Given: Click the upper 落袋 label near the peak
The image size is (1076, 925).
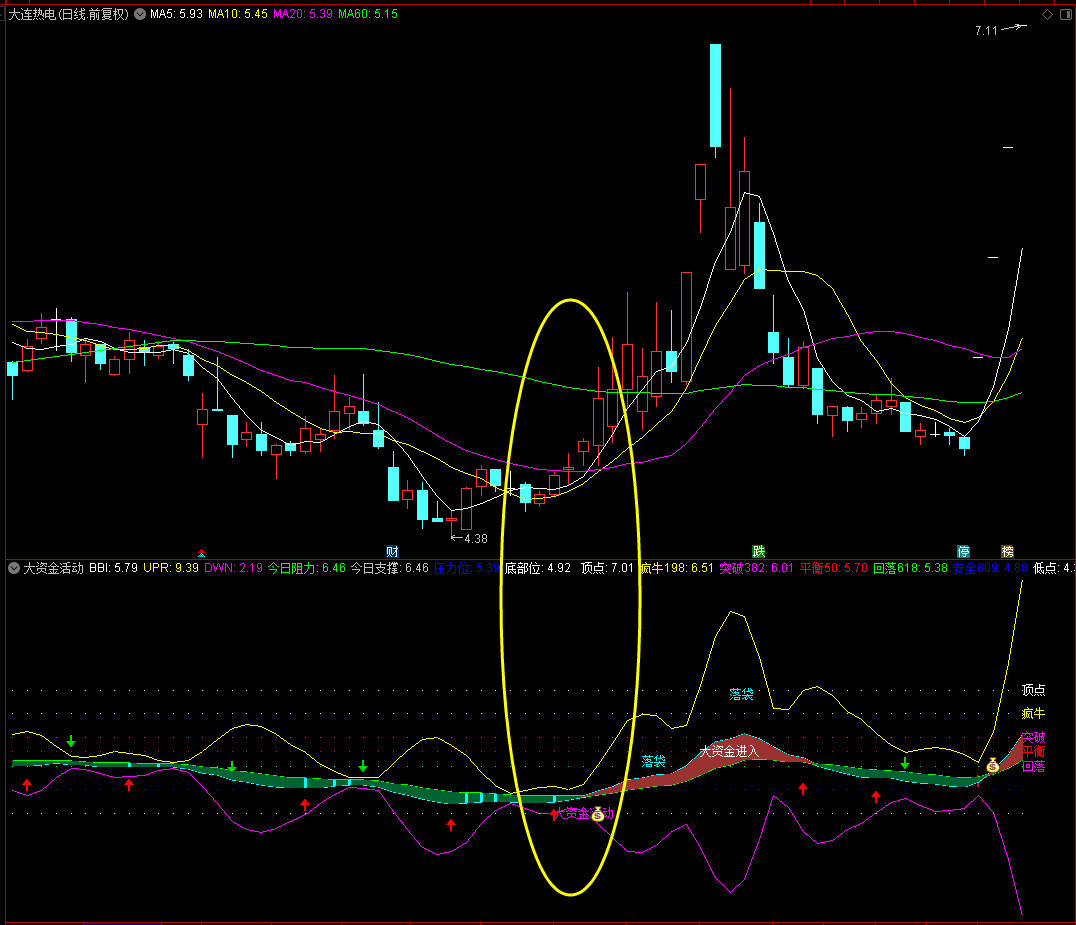Looking at the screenshot, I should coord(741,694).
